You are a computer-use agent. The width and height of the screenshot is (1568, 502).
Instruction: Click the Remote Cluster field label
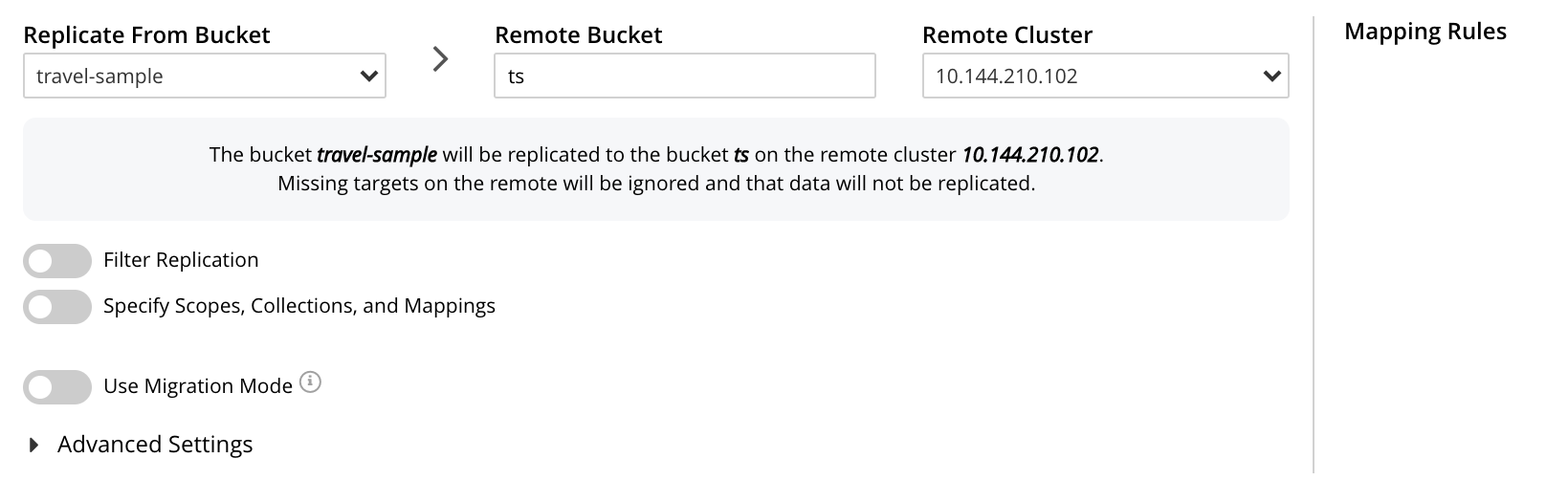(x=1006, y=35)
